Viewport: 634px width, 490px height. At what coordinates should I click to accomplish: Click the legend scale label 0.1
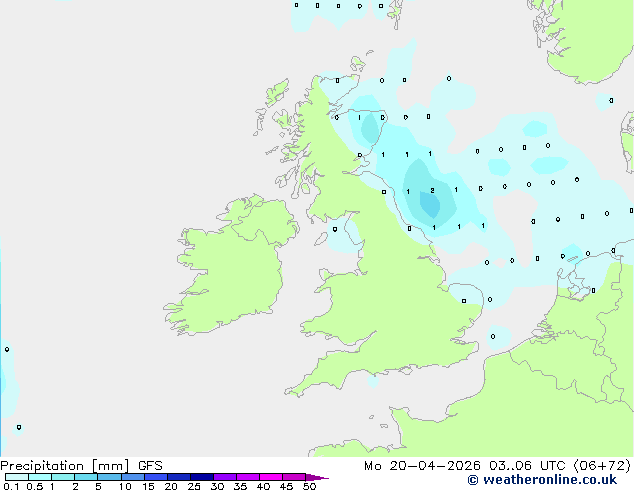11,486
